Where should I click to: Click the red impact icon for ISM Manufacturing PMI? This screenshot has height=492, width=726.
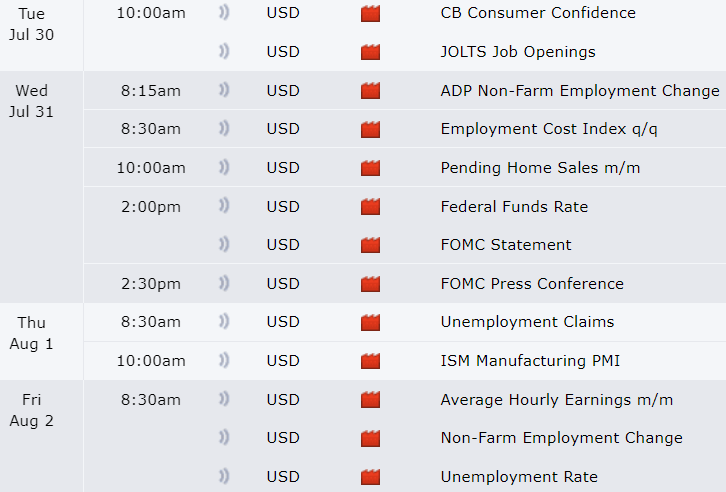(371, 361)
